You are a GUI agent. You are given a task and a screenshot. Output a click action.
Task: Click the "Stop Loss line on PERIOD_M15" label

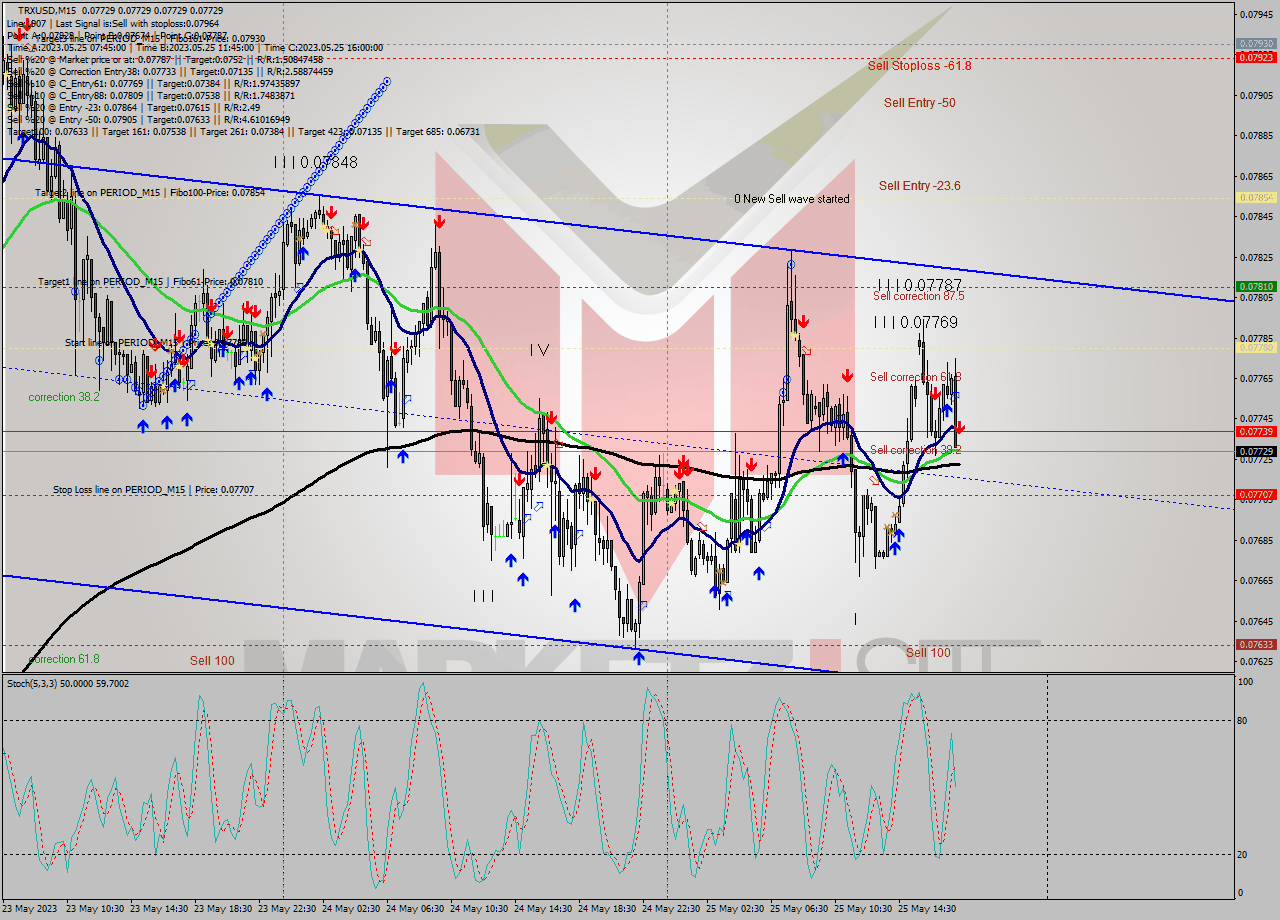(120, 490)
